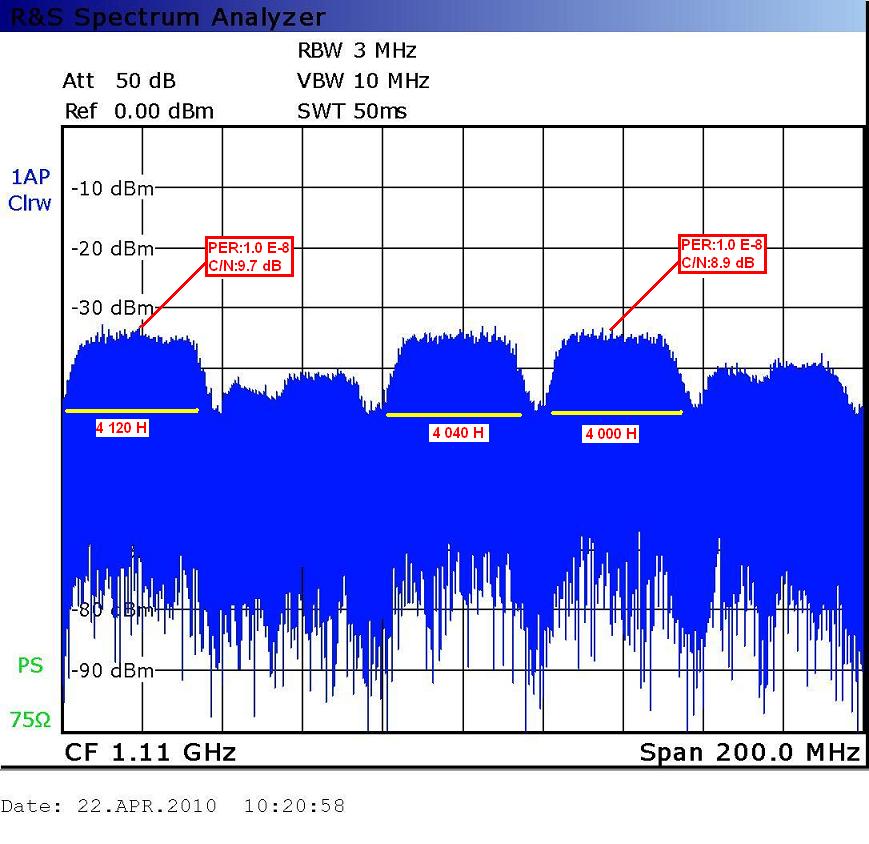Click the yellow bandwidth line above 4 040 H
Viewport: 869px width, 844px height.
pyautogui.click(x=453, y=414)
